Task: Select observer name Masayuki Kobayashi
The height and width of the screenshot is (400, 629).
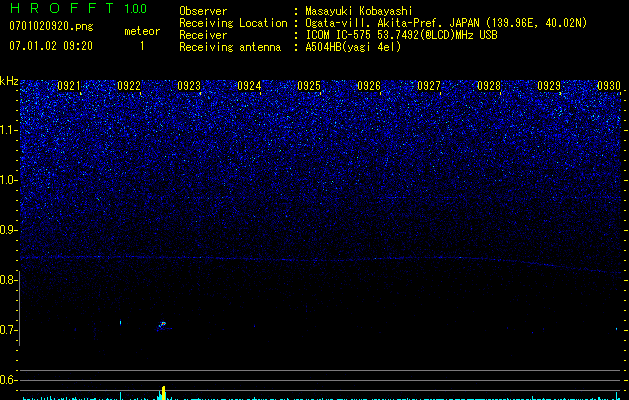Action: (359, 11)
